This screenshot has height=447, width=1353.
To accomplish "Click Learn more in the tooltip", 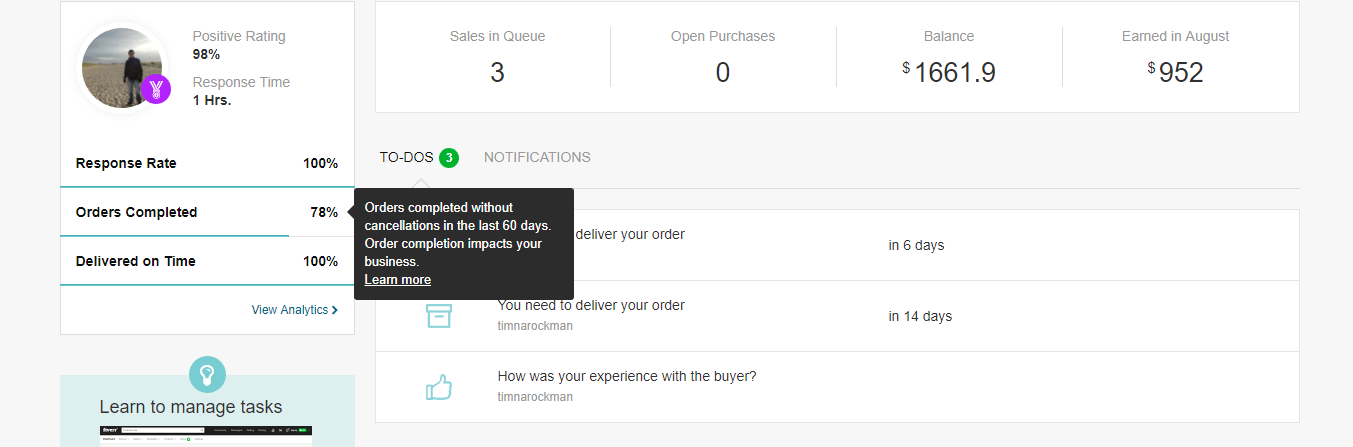I will pyautogui.click(x=397, y=280).
